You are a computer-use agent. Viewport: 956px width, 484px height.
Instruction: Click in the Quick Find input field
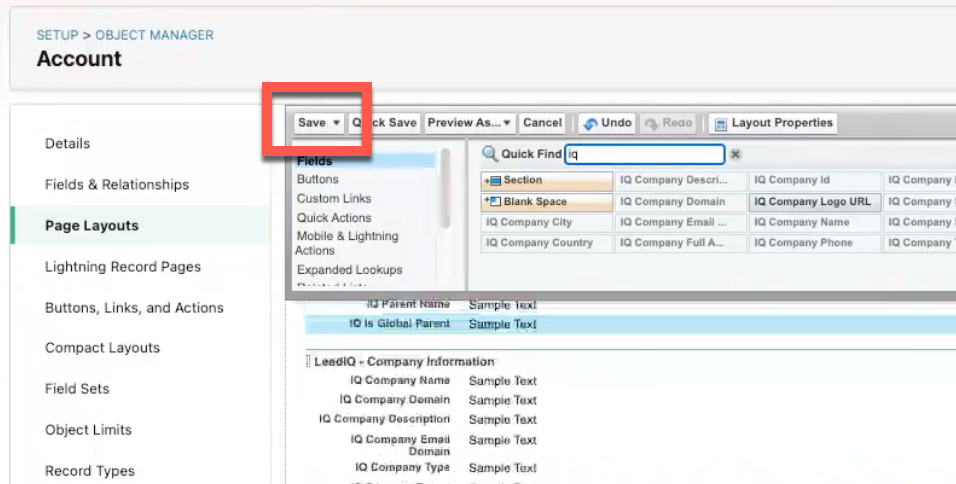click(644, 155)
